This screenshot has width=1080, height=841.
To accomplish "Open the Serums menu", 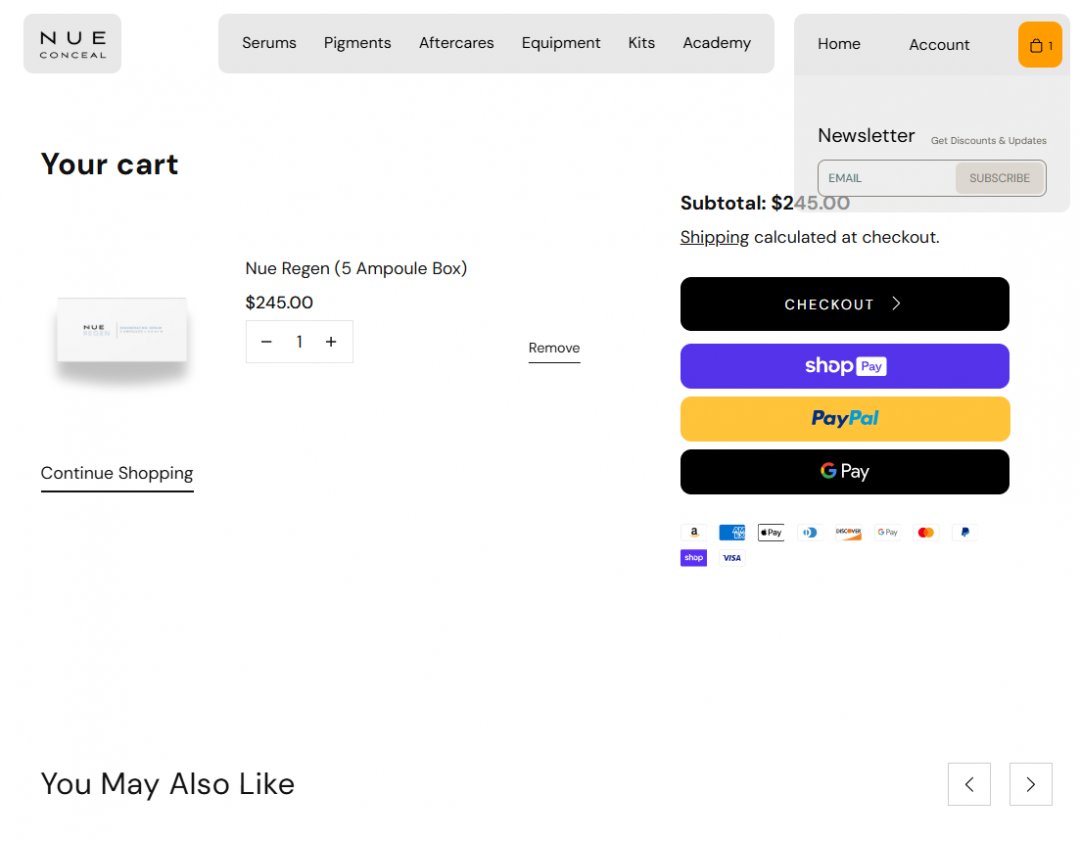I will click(269, 43).
